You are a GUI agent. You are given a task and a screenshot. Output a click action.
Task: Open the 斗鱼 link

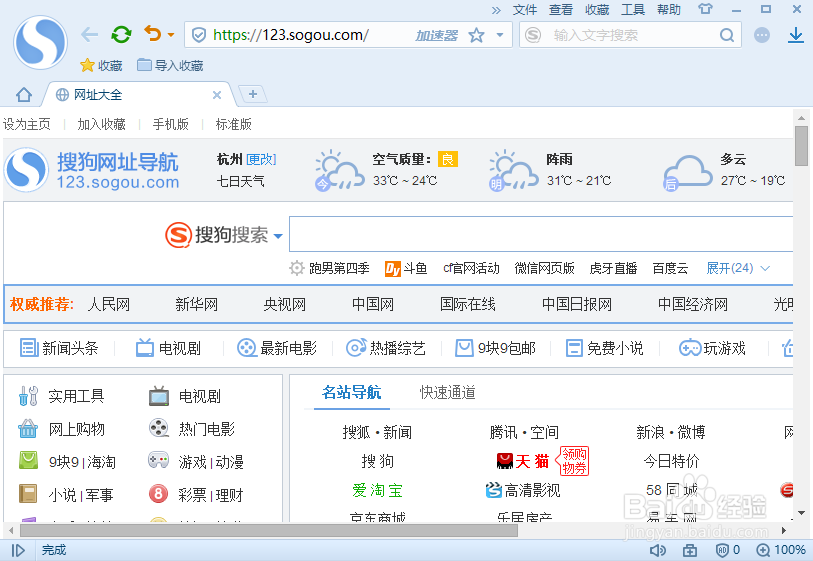(x=406, y=268)
